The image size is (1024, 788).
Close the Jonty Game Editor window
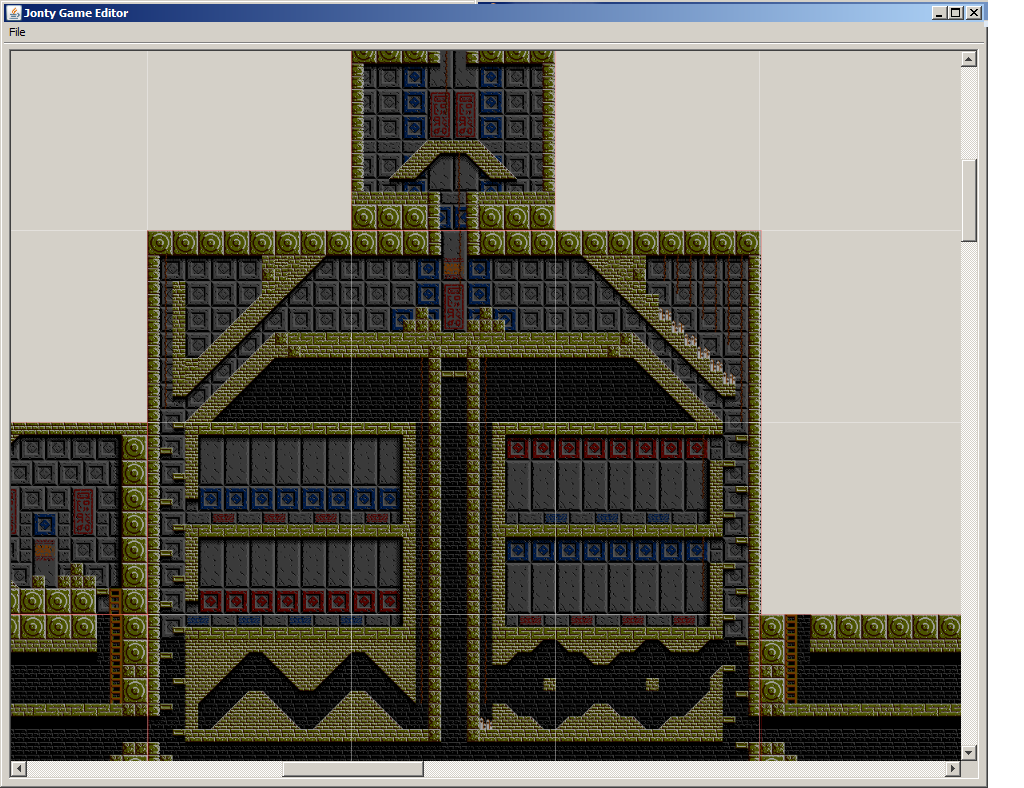pyautogui.click(x=973, y=13)
